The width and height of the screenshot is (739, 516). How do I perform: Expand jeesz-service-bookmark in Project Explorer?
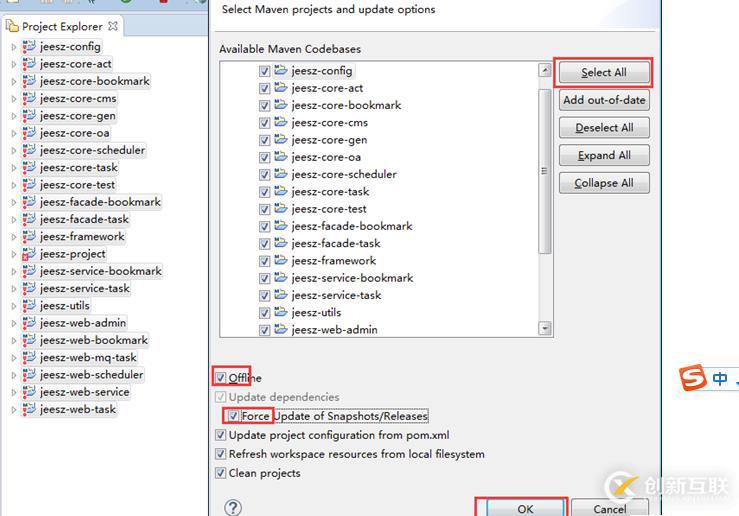click(14, 271)
